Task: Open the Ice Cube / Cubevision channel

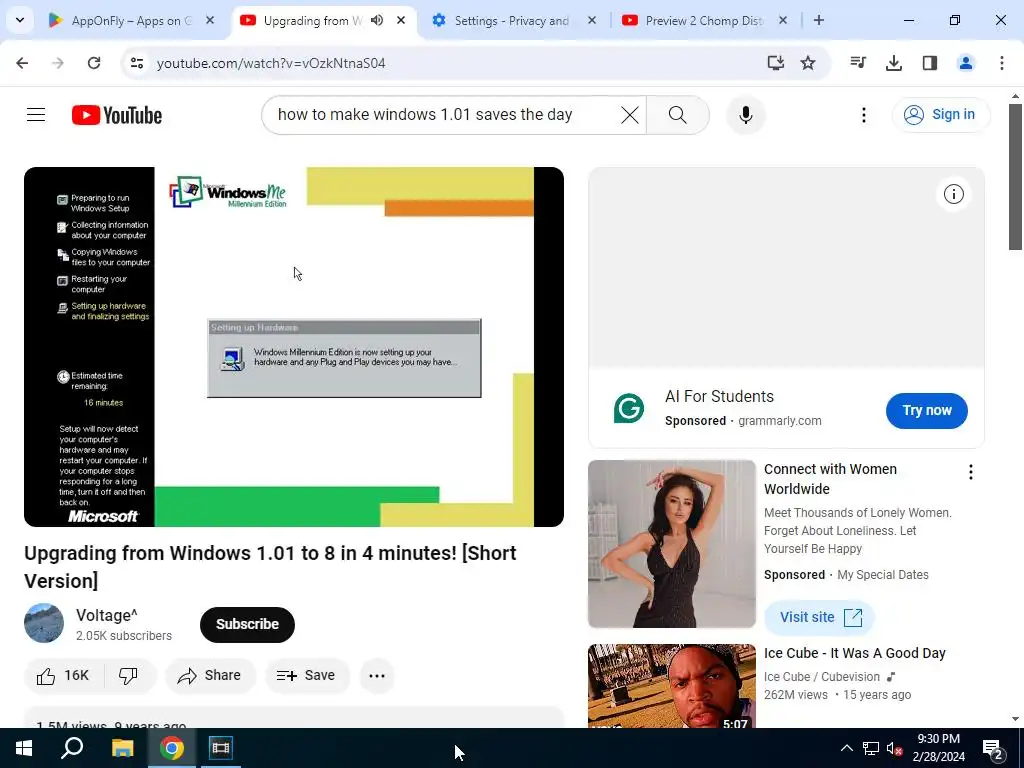Action: tap(820, 677)
